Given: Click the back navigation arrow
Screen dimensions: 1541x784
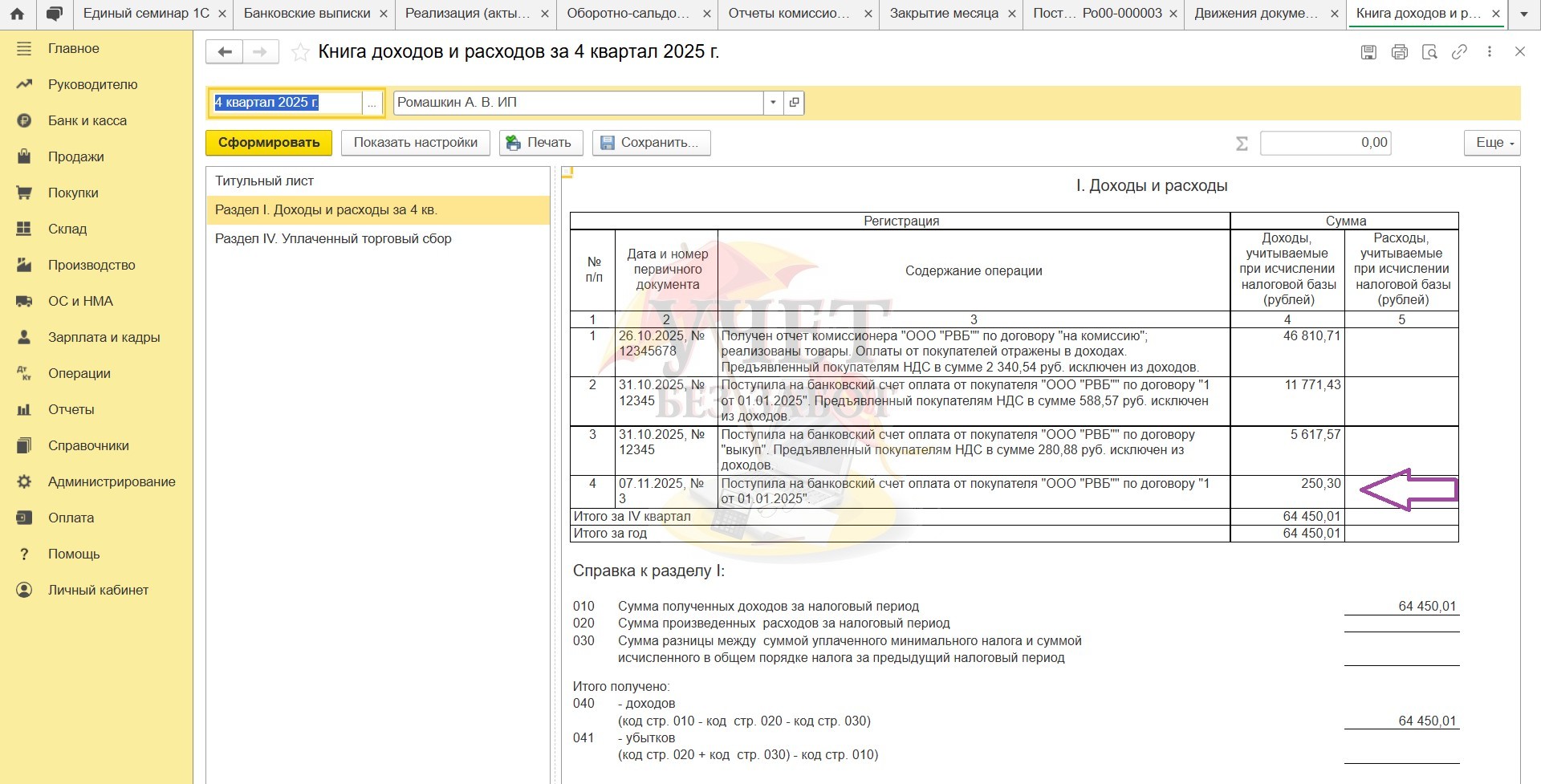Looking at the screenshot, I should 225,52.
